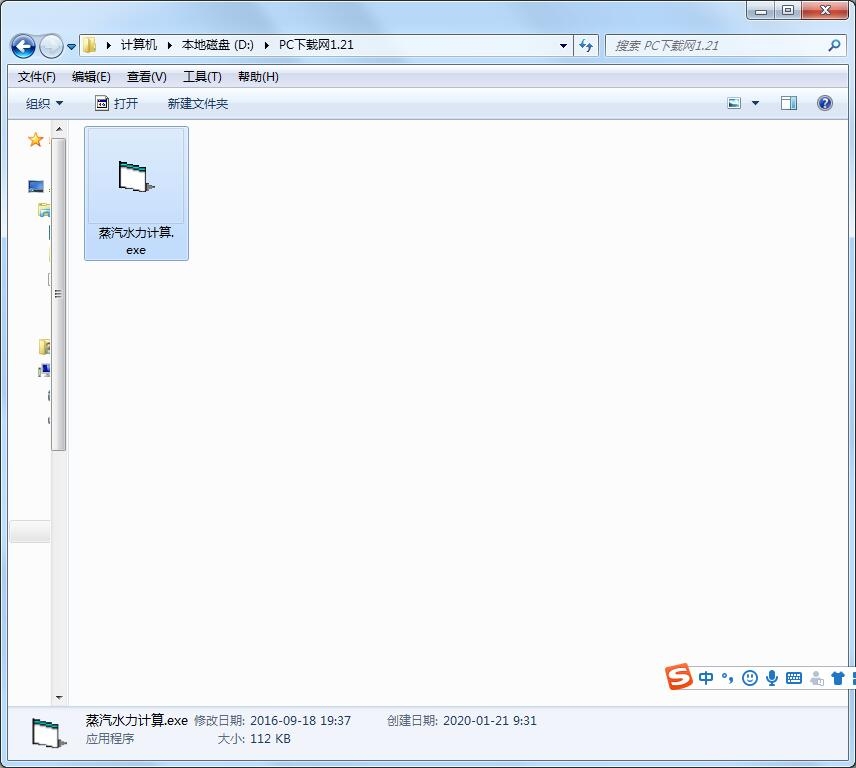This screenshot has width=856, height=768.
Task: Click the navigation pane scroll down arrow
Action: 59,698
